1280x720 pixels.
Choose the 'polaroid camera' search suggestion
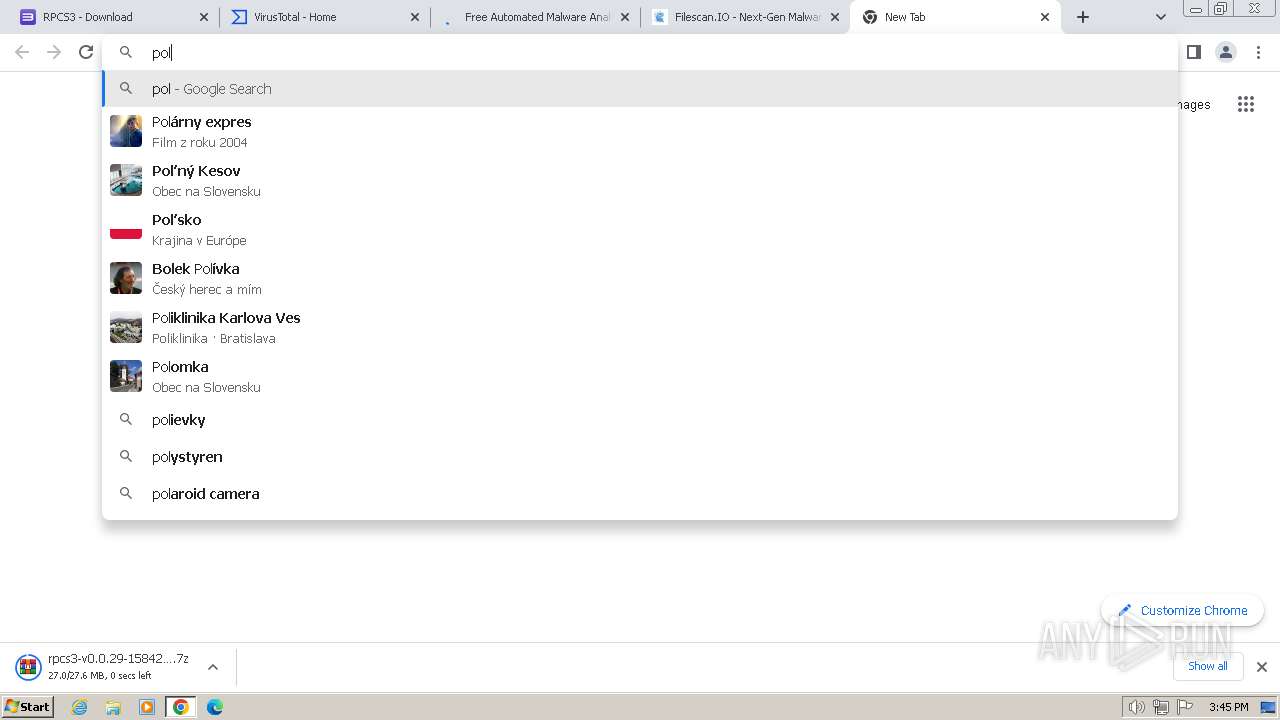tap(640, 494)
